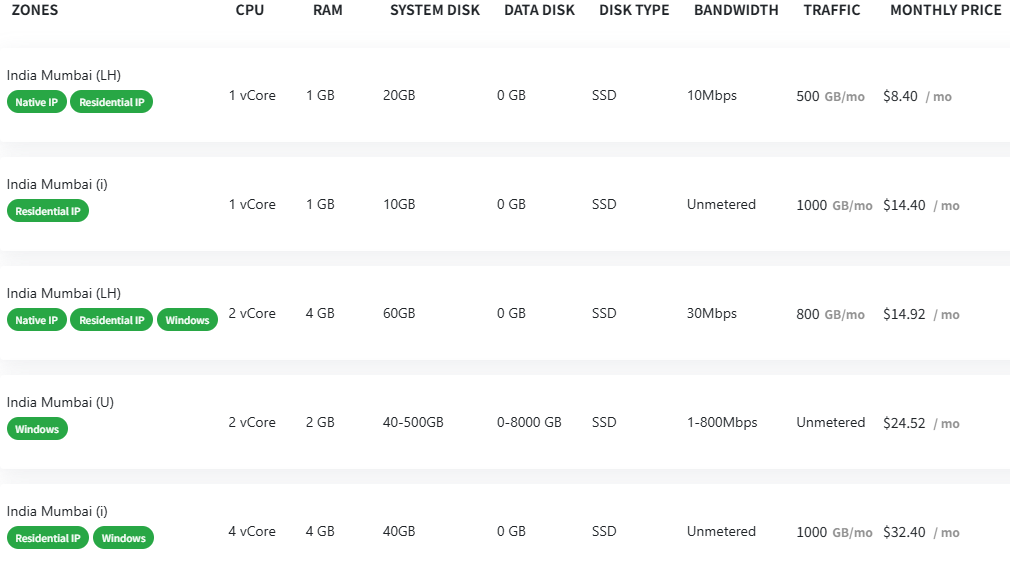
Task: Sort by the MONTHLY PRICE column header
Action: pyautogui.click(x=945, y=10)
